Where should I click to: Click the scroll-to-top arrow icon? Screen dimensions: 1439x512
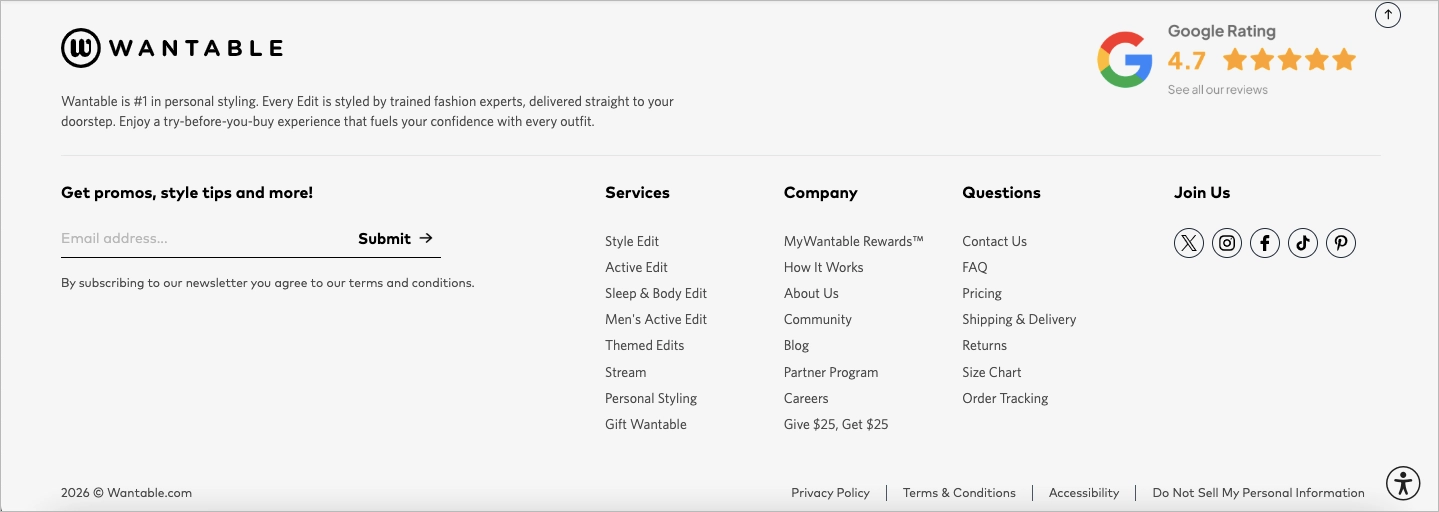[x=1388, y=15]
